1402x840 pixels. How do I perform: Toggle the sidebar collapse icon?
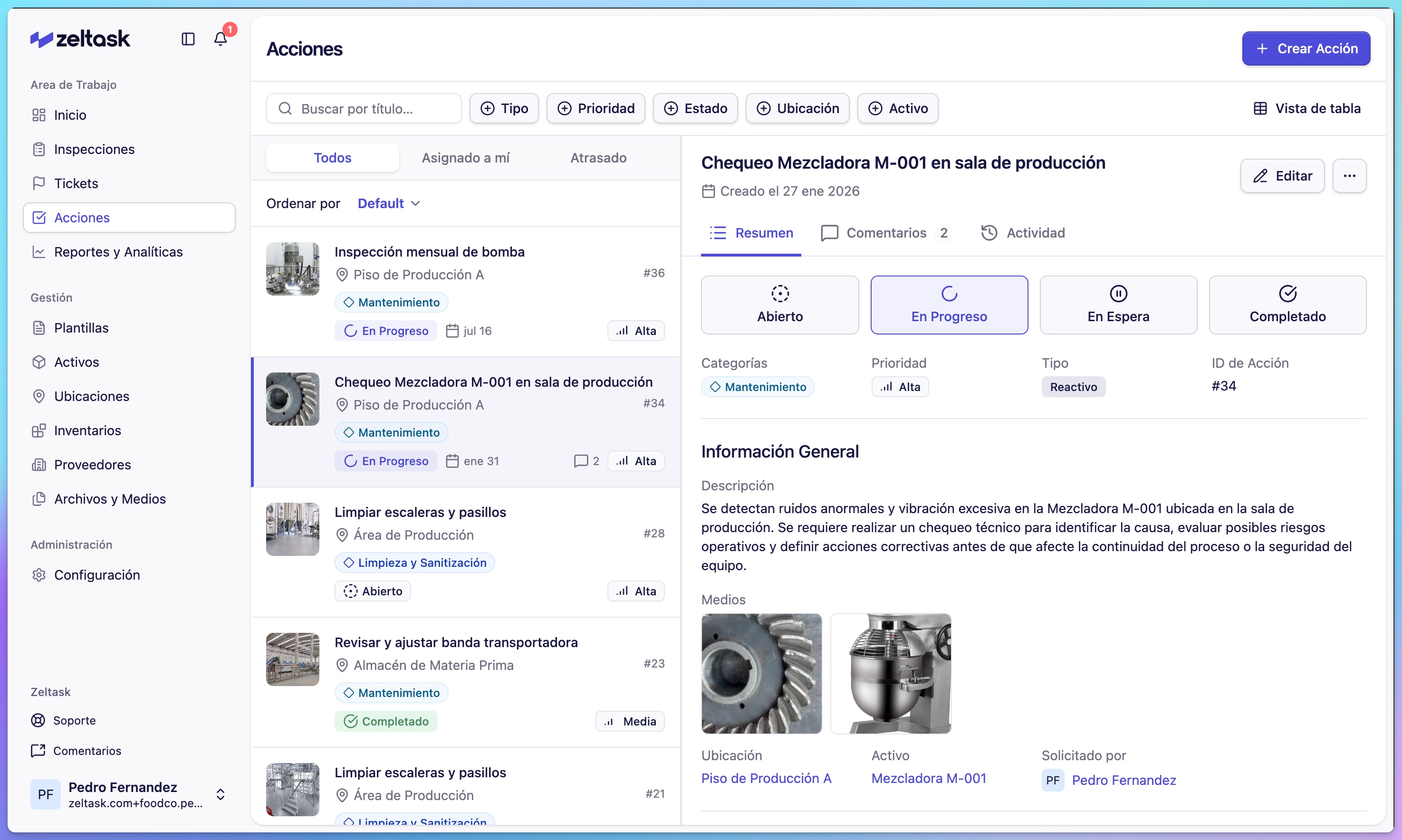click(188, 38)
